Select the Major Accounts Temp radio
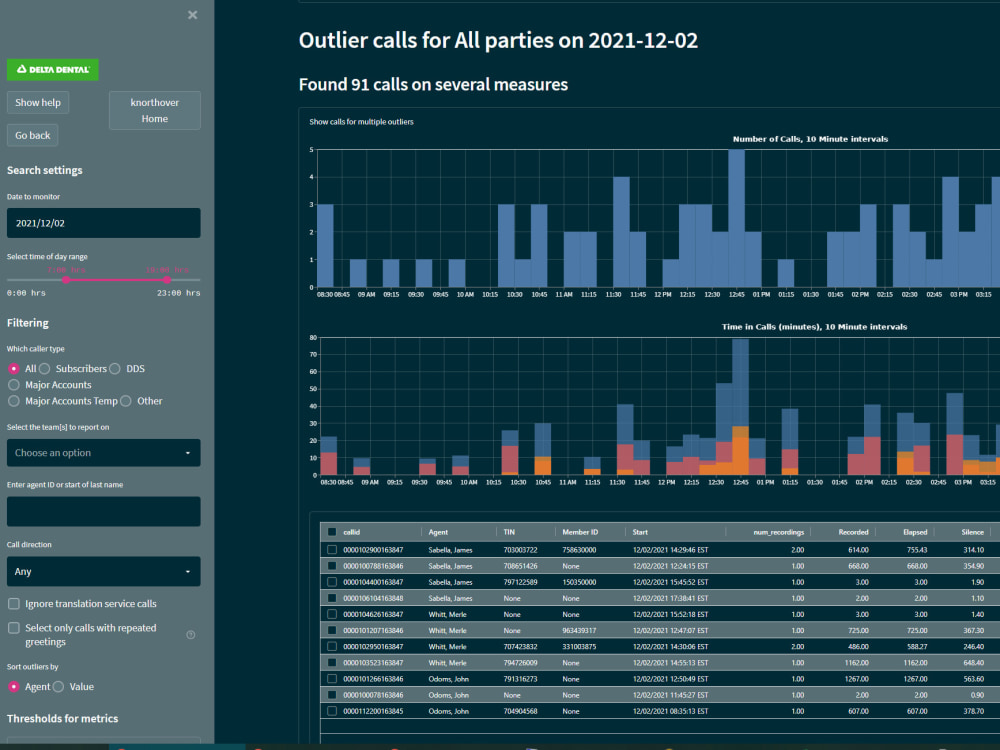1000x750 pixels. click(13, 401)
